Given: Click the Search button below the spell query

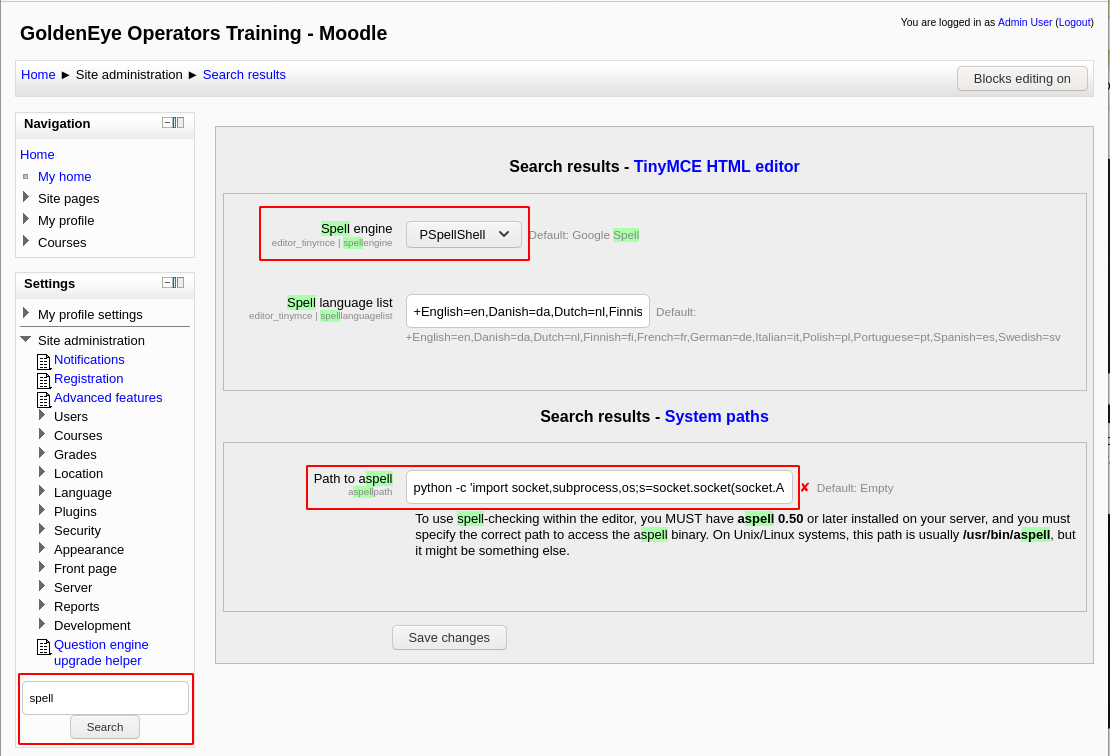Looking at the screenshot, I should tap(105, 727).
